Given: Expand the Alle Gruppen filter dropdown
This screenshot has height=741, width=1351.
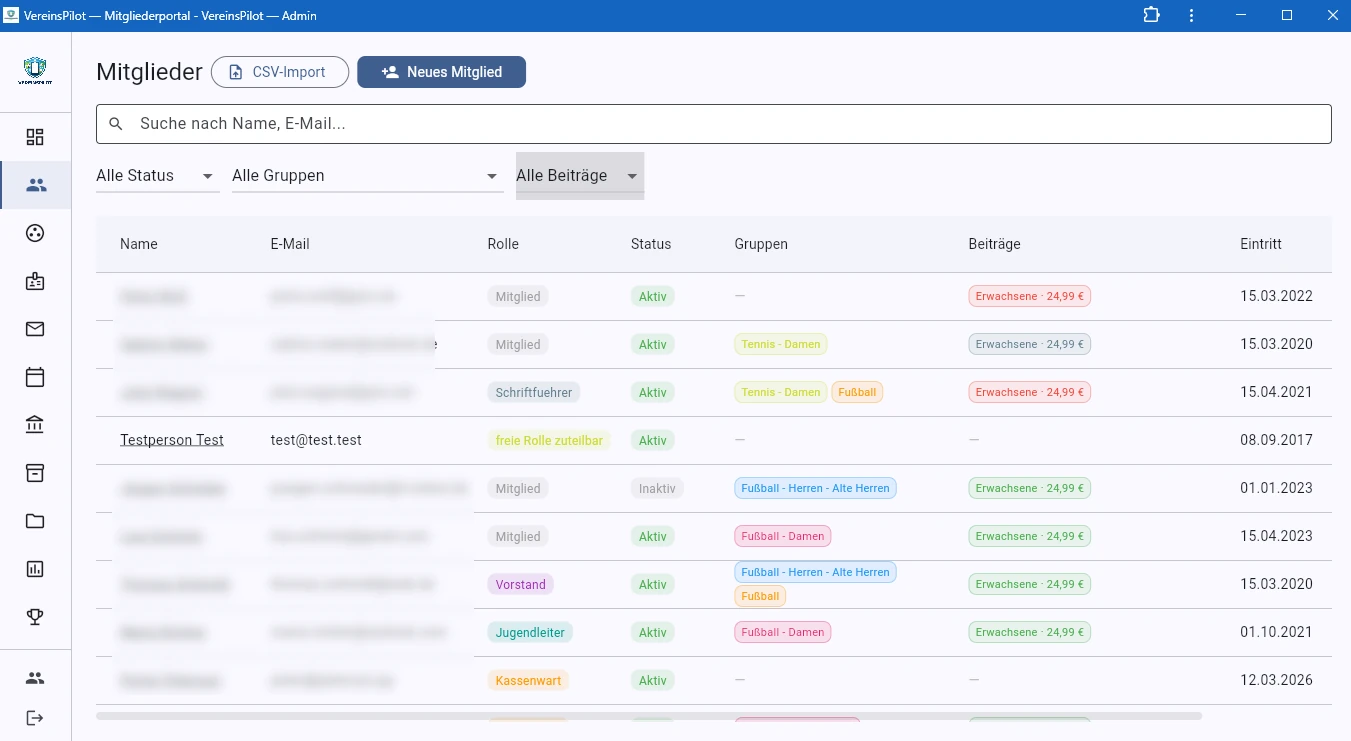Looking at the screenshot, I should point(367,176).
